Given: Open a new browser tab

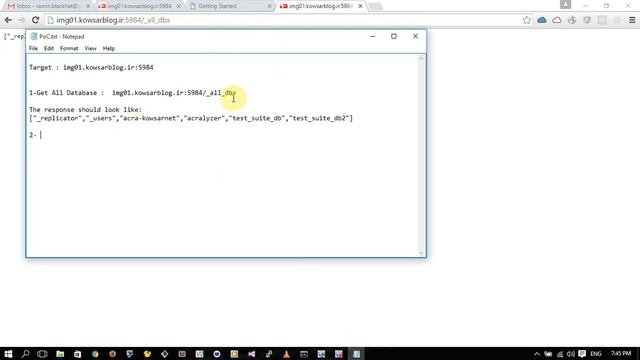Looking at the screenshot, I should 376,6.
